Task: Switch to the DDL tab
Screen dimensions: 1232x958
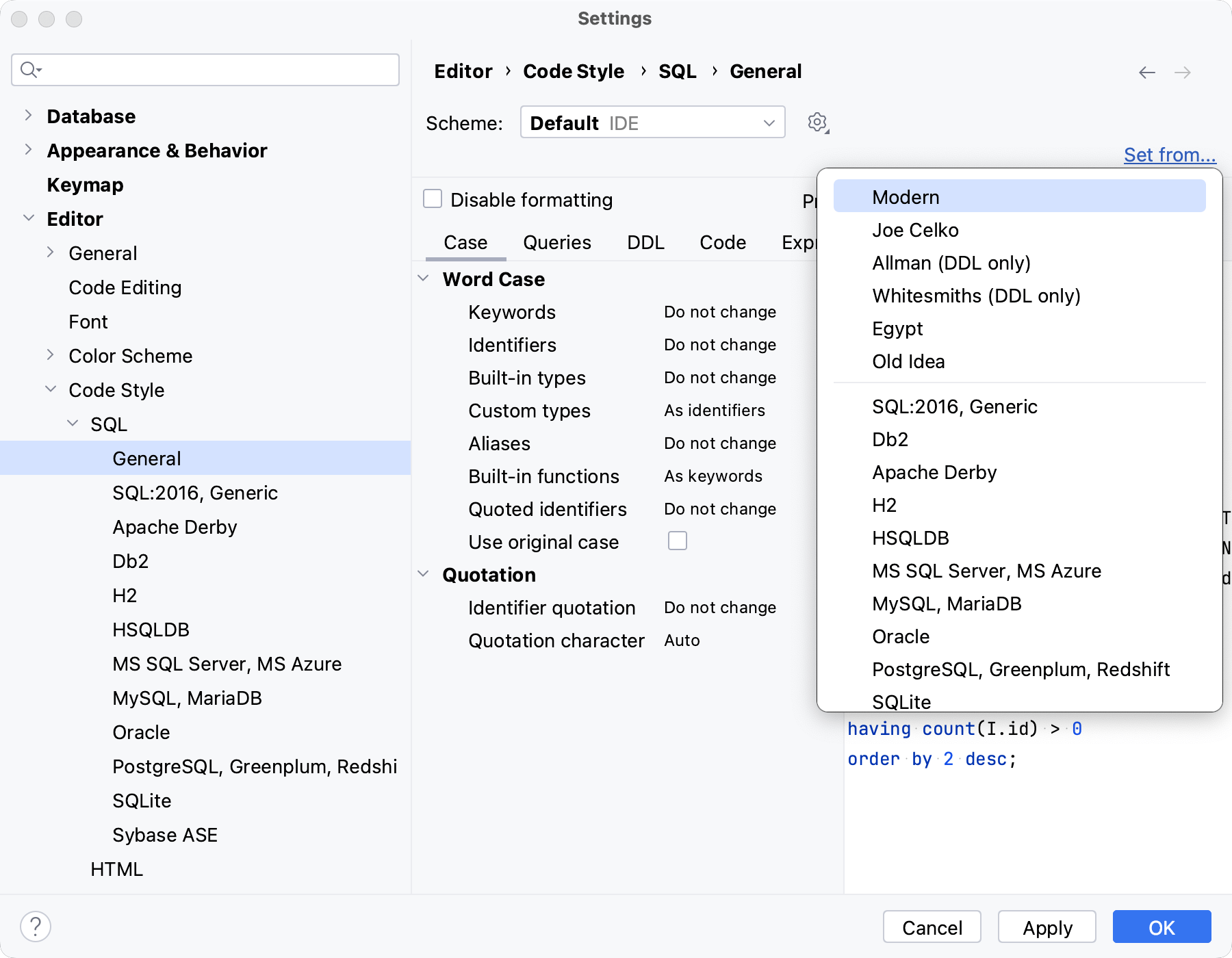Action: (x=645, y=243)
